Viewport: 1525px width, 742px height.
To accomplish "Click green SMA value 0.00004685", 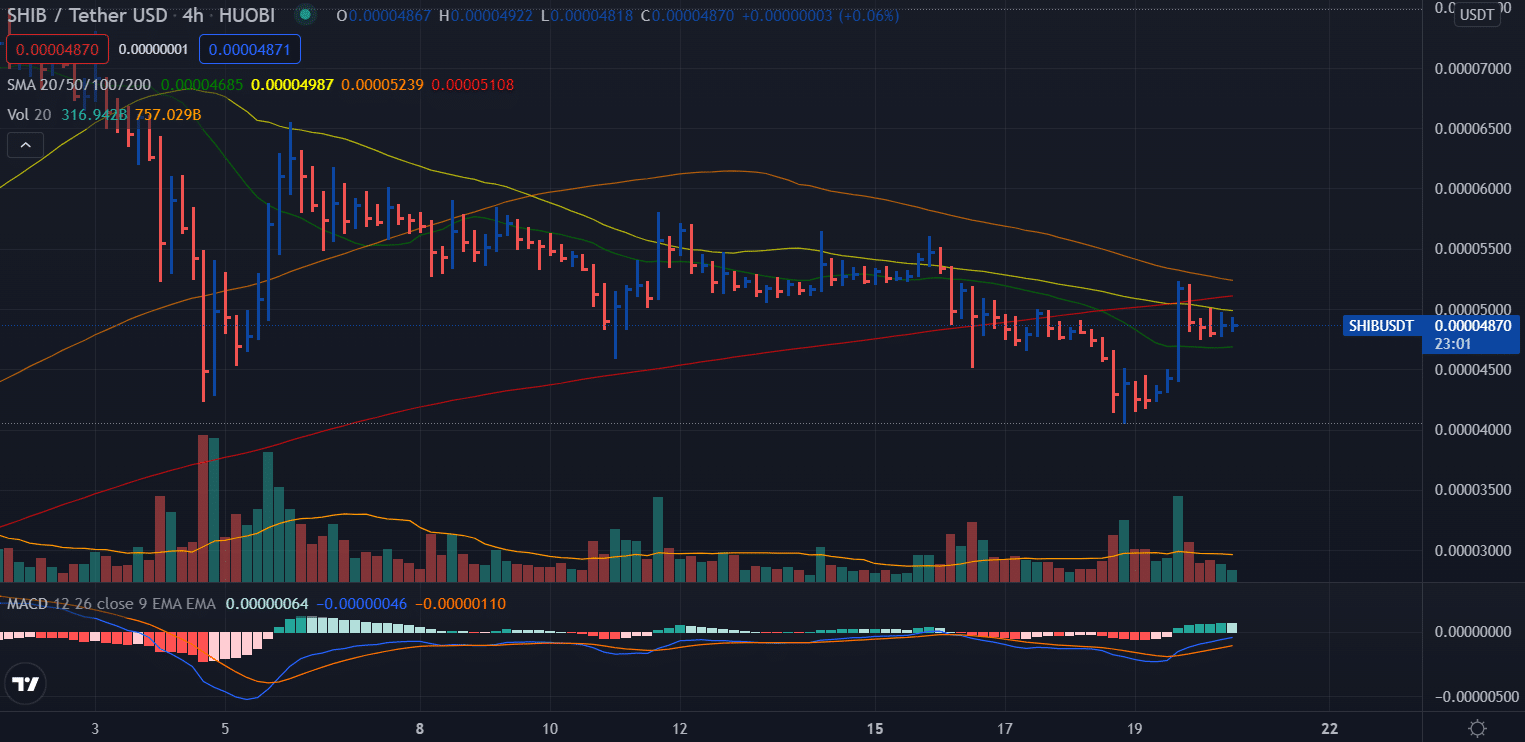I will point(201,85).
